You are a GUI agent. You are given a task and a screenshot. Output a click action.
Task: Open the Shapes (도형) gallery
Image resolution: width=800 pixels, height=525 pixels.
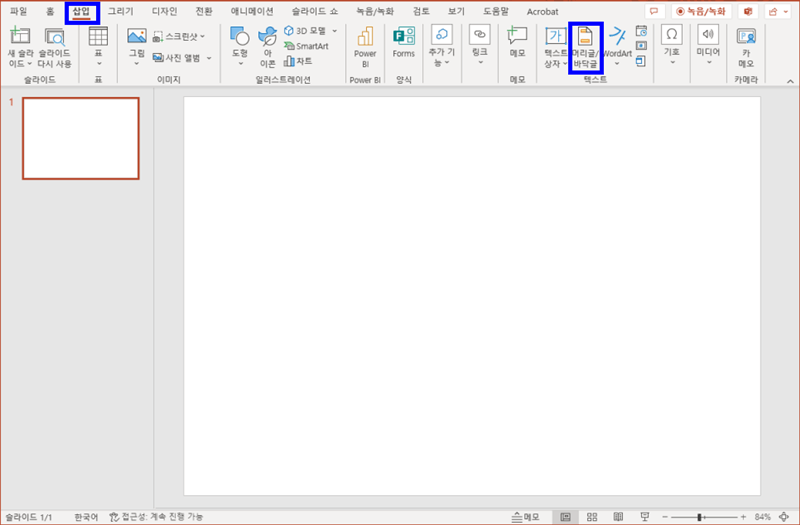240,47
